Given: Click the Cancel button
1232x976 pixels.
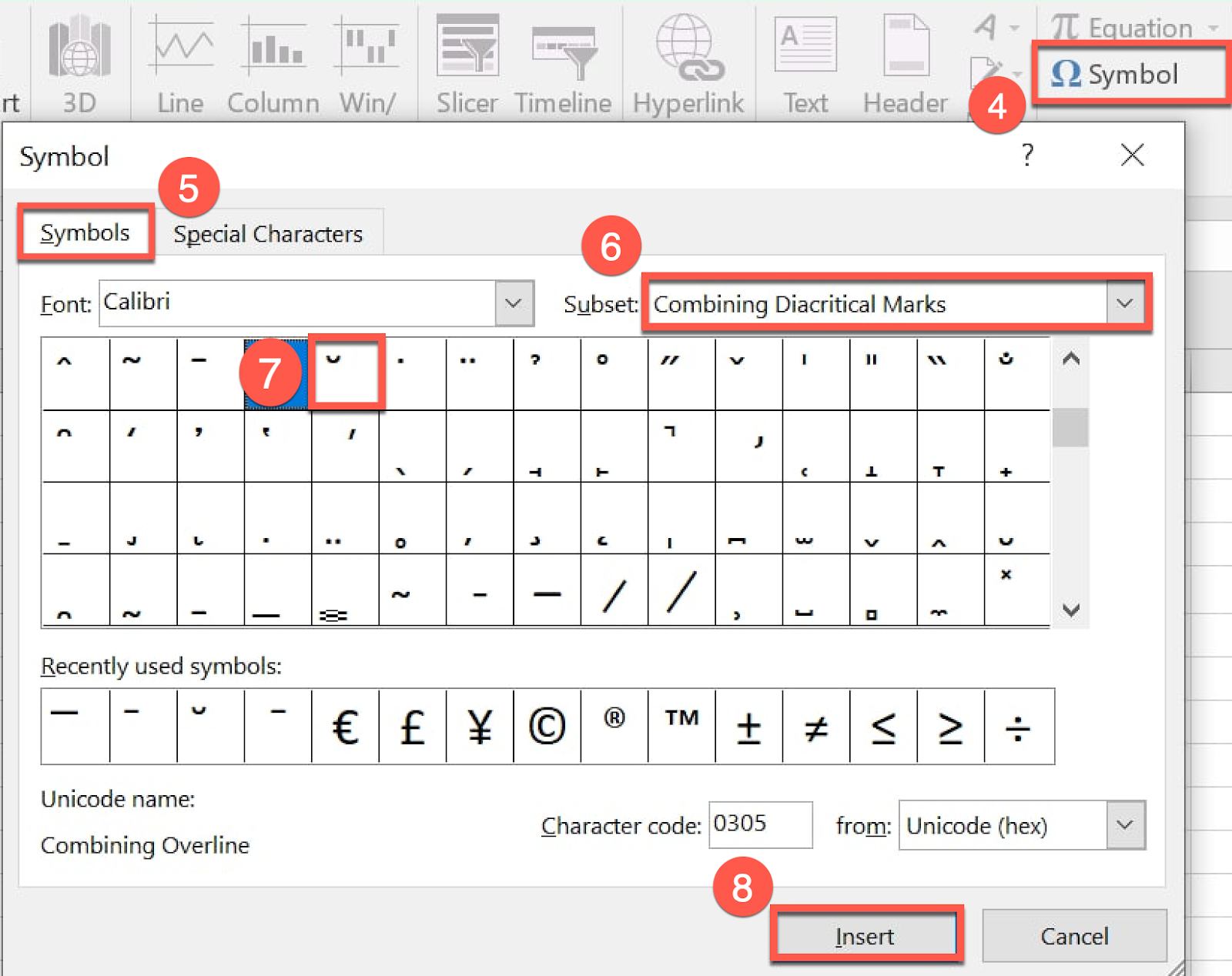Looking at the screenshot, I should pyautogui.click(x=1074, y=936).
